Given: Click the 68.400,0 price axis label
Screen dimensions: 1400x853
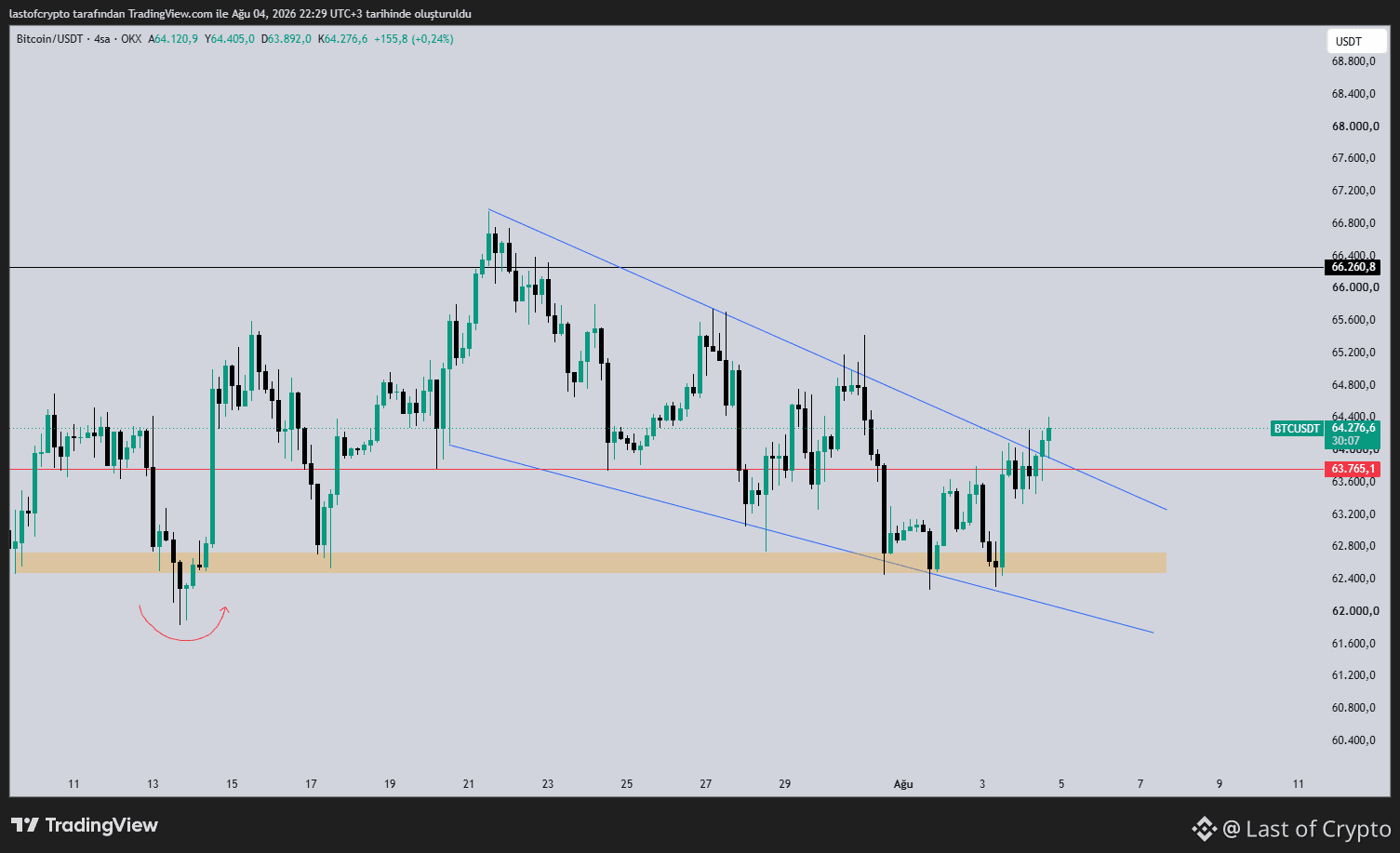Looking at the screenshot, I should pyautogui.click(x=1353, y=94).
